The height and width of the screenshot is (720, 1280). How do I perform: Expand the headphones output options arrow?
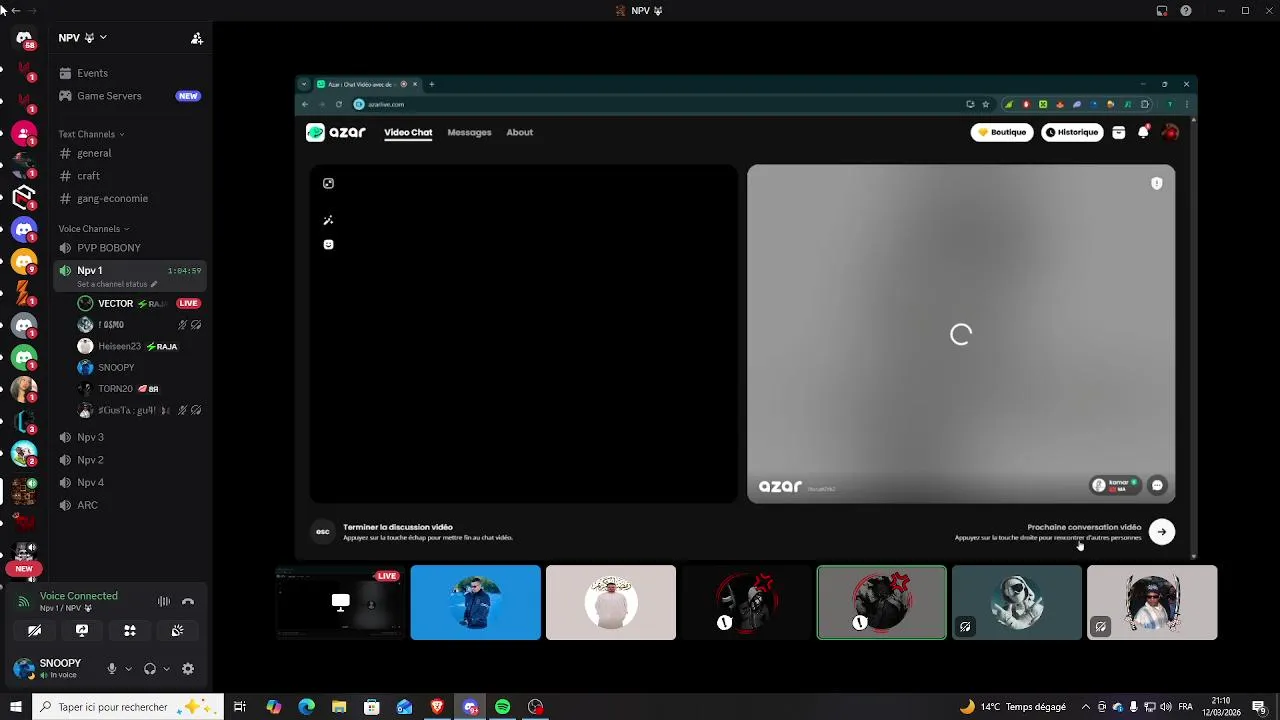coord(166,669)
